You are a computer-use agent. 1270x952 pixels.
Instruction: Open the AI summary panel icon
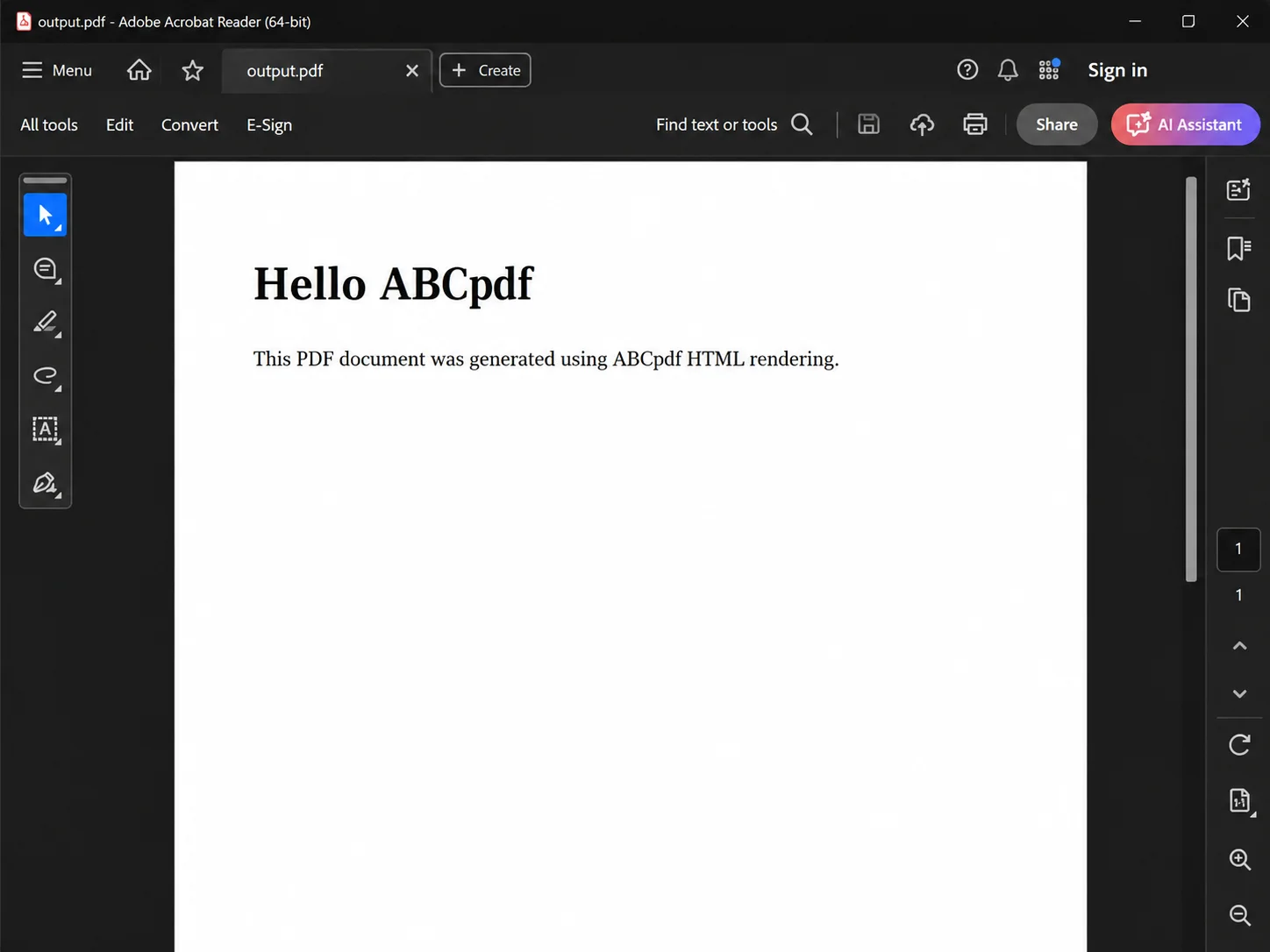[1238, 189]
